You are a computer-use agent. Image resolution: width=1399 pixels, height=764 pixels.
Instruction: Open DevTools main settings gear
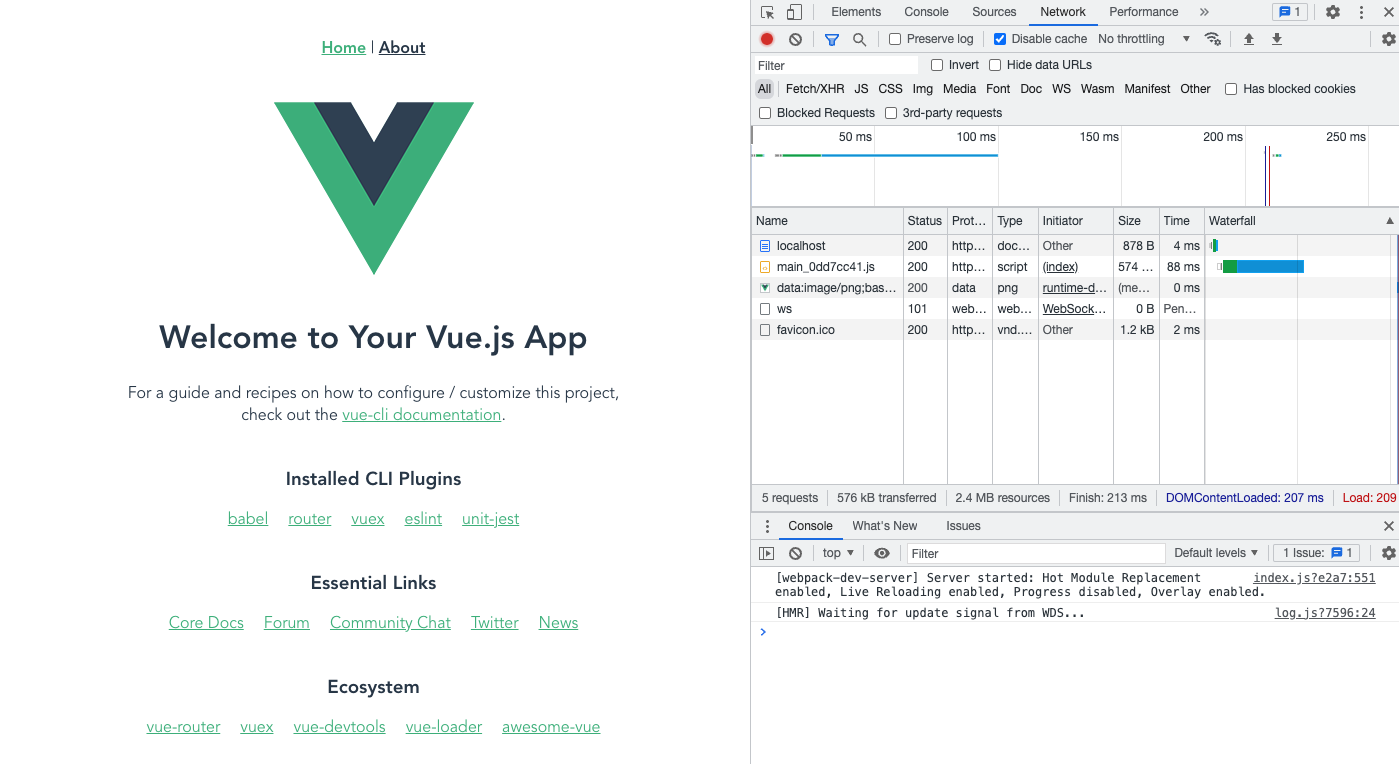point(1333,12)
